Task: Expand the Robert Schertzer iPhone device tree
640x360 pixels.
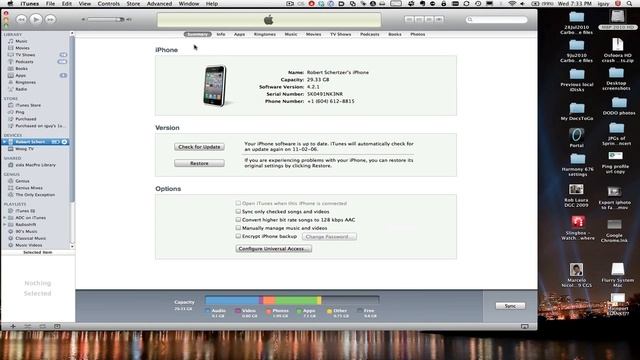Action: coord(4,142)
